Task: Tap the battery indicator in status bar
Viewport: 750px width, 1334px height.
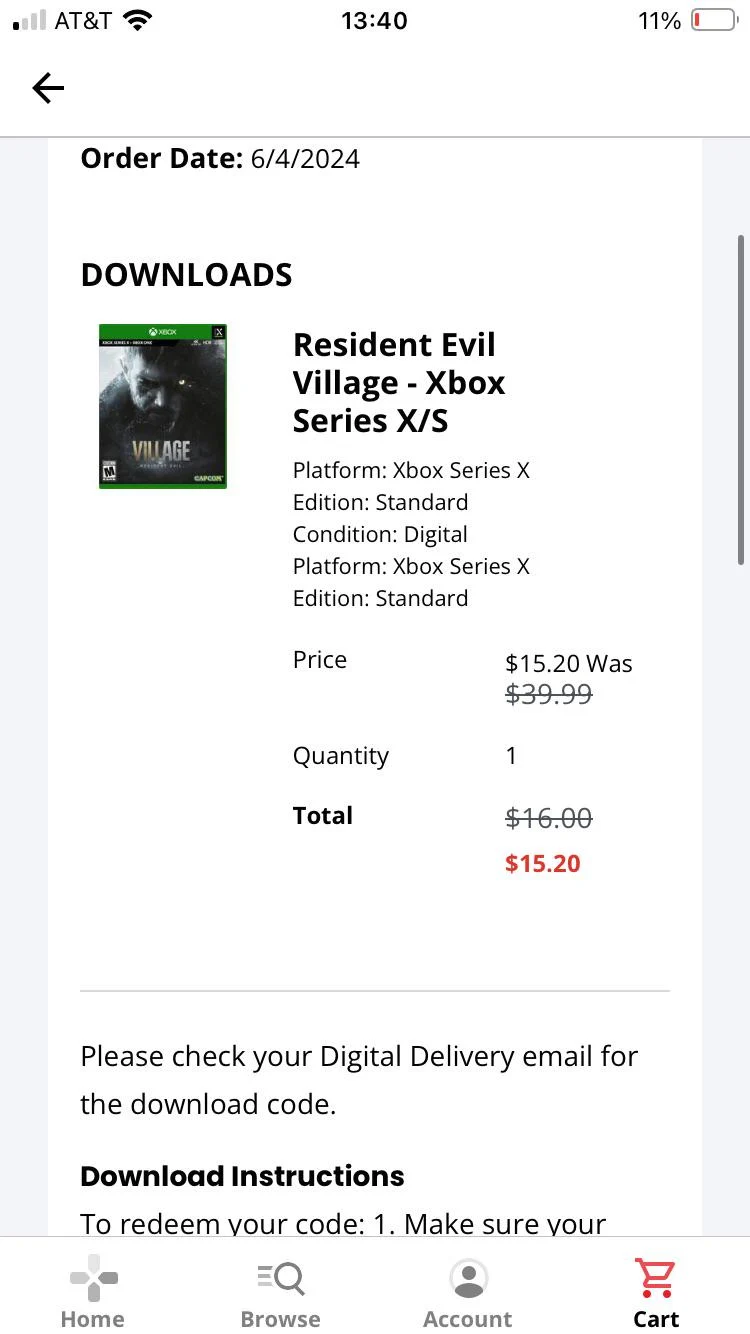Action: click(x=713, y=20)
